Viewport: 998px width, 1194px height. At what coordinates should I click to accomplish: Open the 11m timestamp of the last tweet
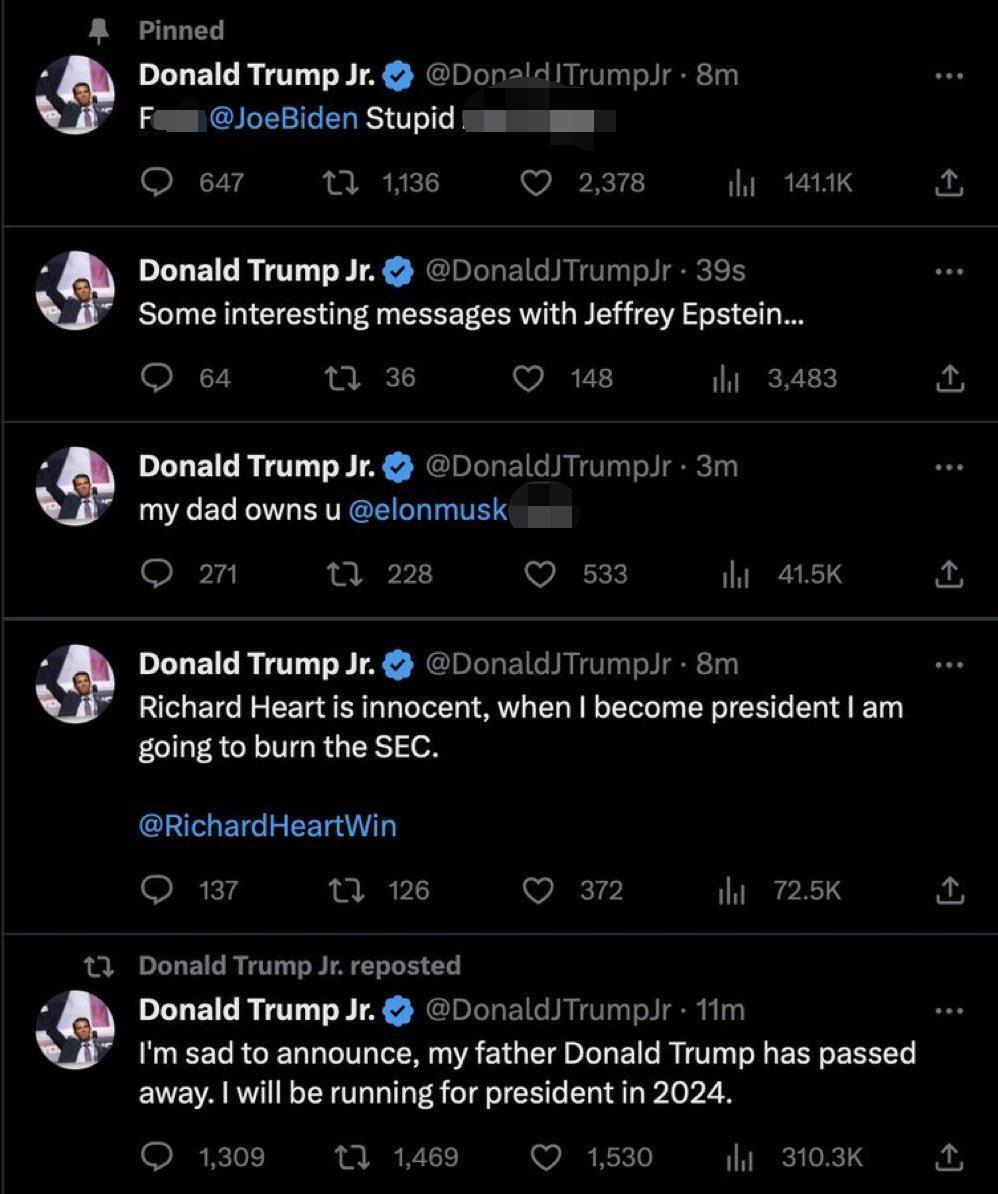[720, 1010]
